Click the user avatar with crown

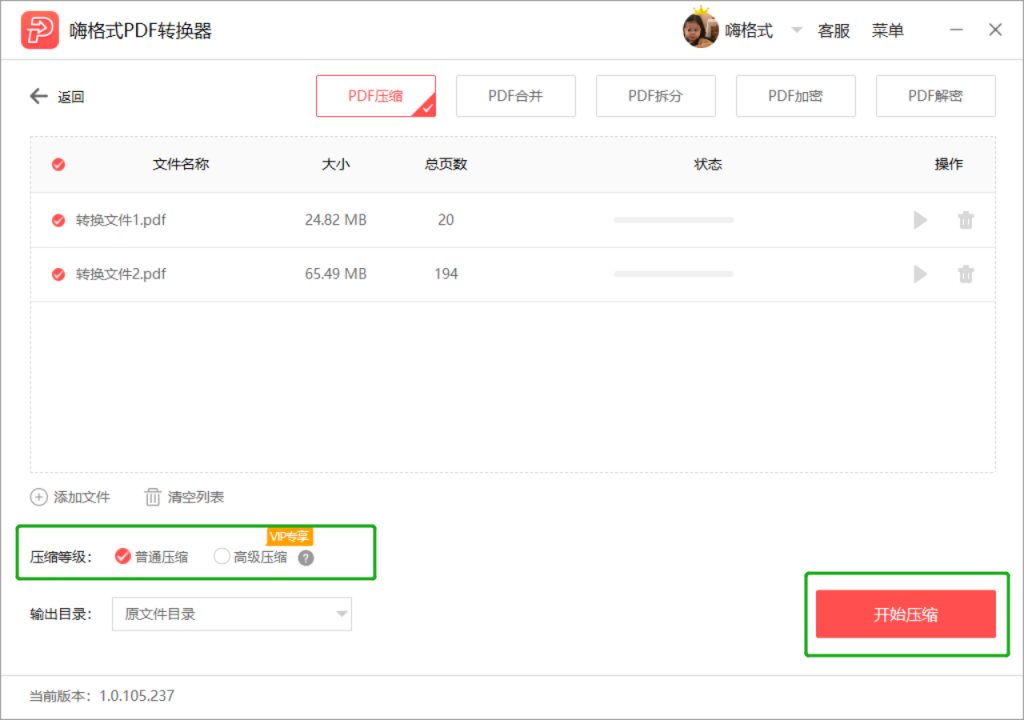(700, 28)
